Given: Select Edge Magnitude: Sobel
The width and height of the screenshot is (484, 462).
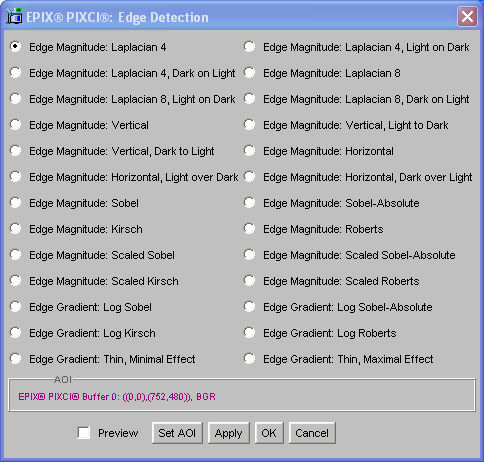Looking at the screenshot, I should pos(16,203).
